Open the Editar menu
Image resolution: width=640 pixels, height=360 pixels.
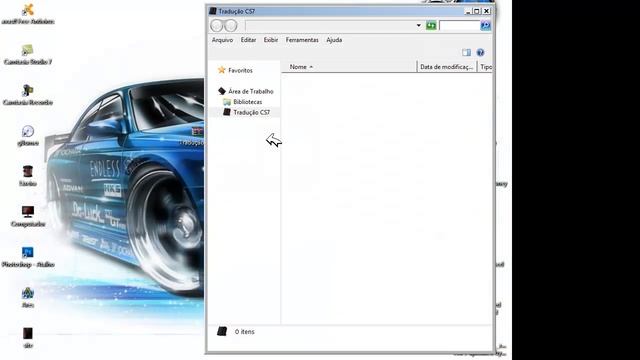(248, 40)
